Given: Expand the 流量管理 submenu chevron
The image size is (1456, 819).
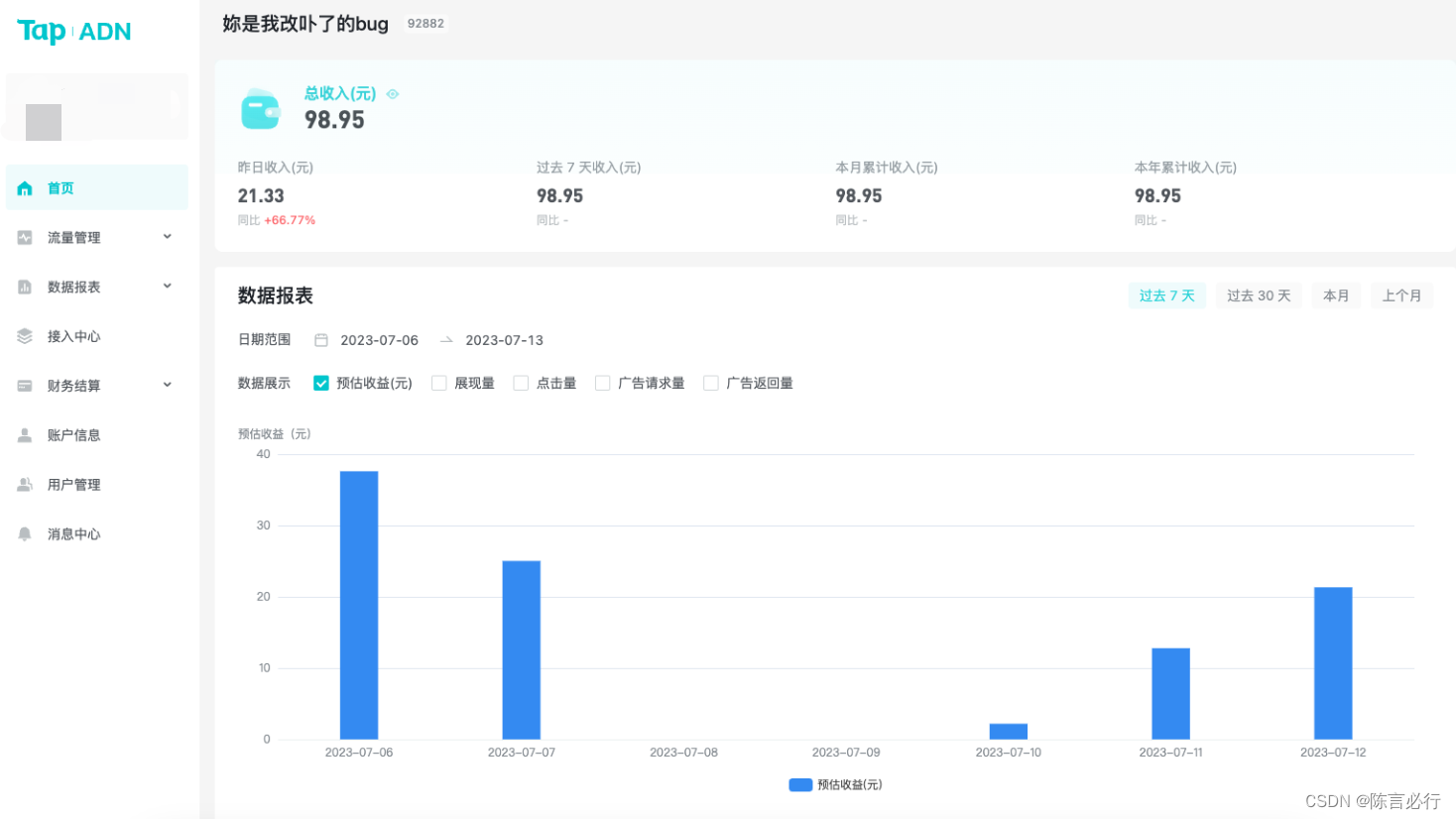Looking at the screenshot, I should tap(168, 237).
